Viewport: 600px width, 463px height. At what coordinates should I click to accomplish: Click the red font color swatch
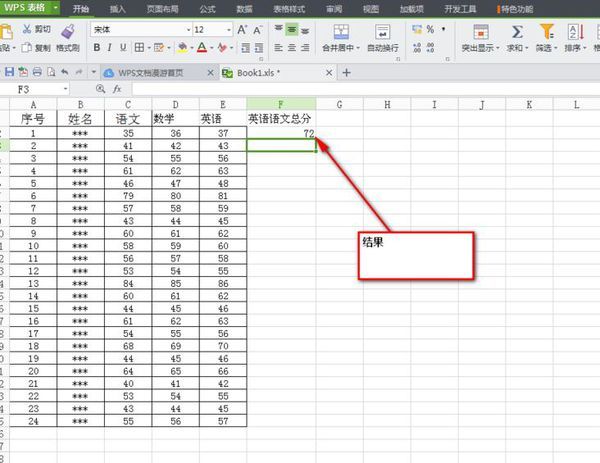[x=201, y=47]
